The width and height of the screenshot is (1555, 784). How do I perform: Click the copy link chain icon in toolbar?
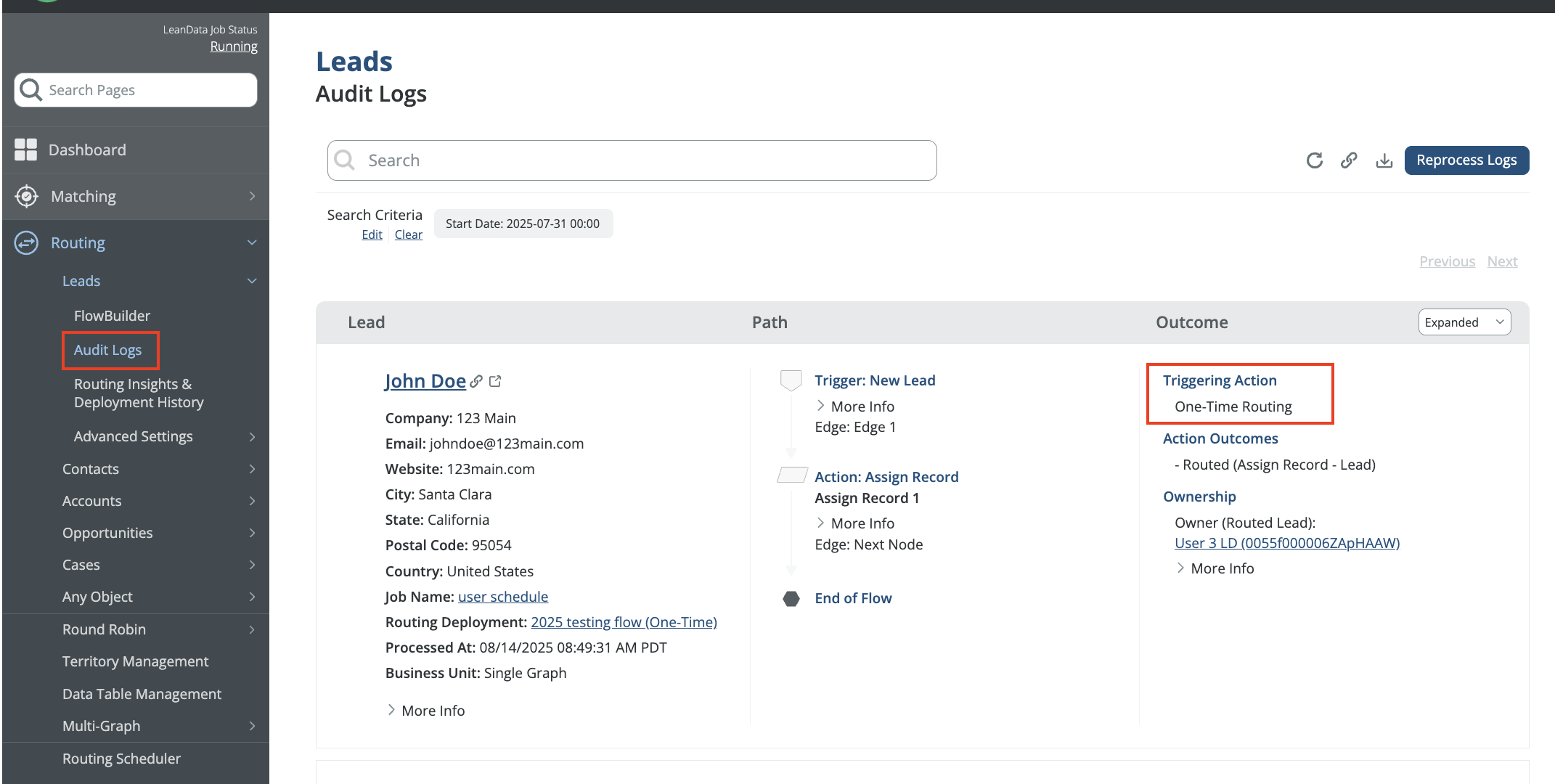(x=1349, y=160)
